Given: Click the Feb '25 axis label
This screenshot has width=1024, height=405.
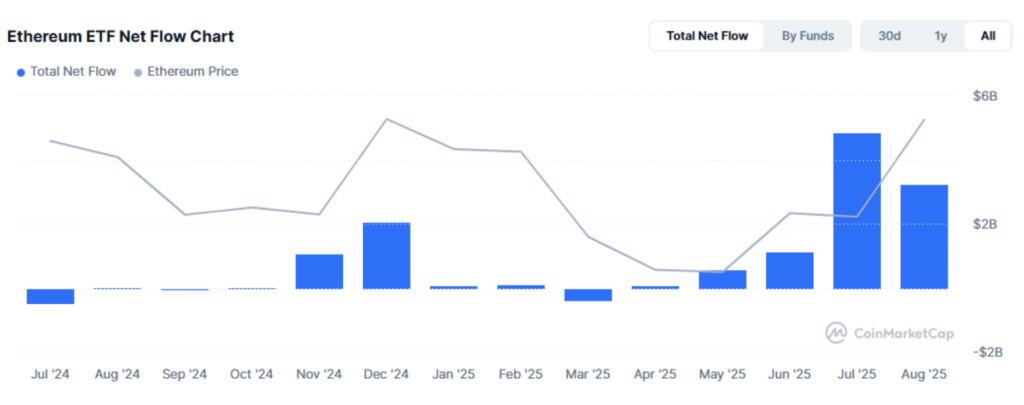Looking at the screenshot, I should 520,375.
